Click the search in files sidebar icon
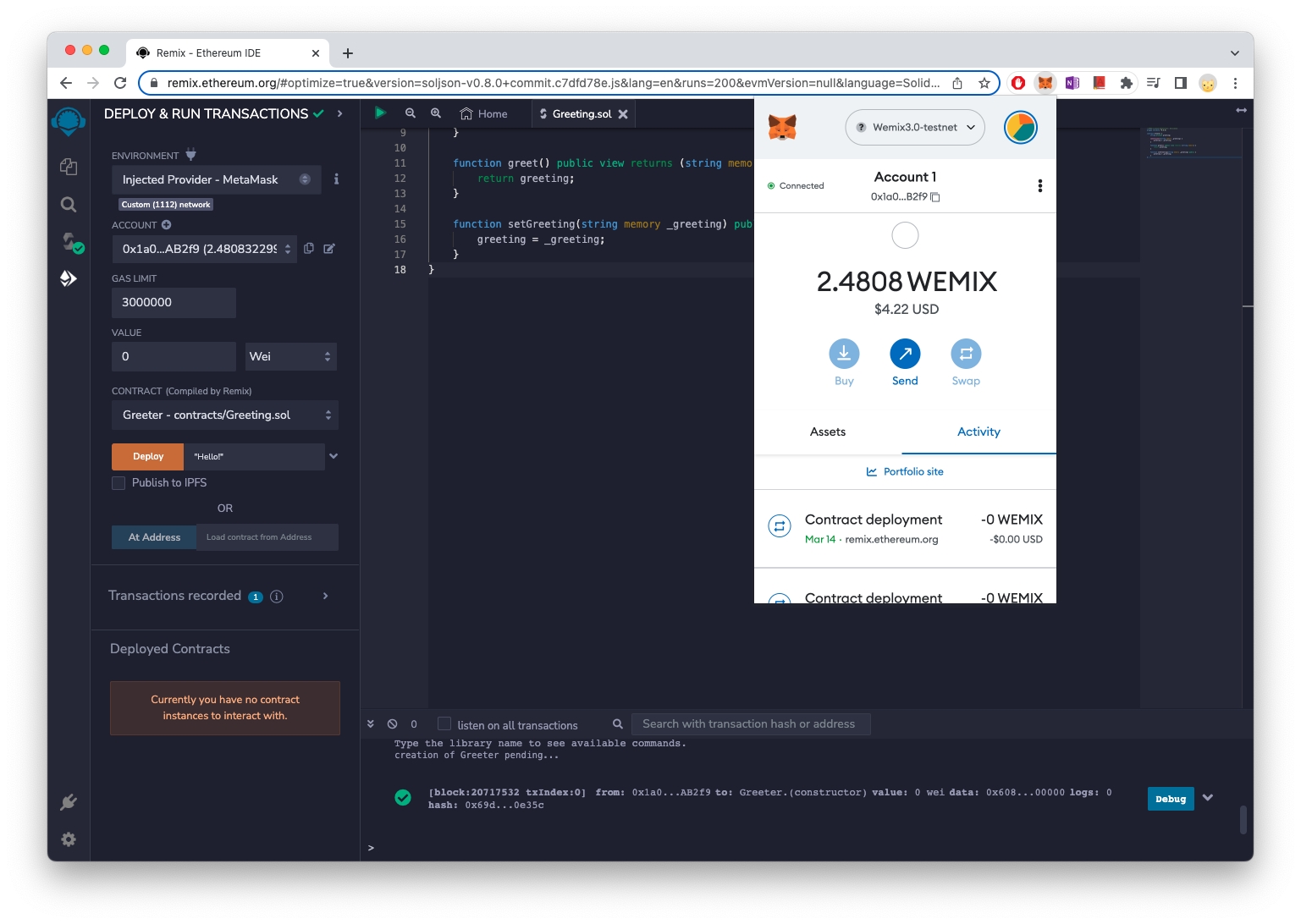The height and width of the screenshot is (924, 1301). coord(69,205)
